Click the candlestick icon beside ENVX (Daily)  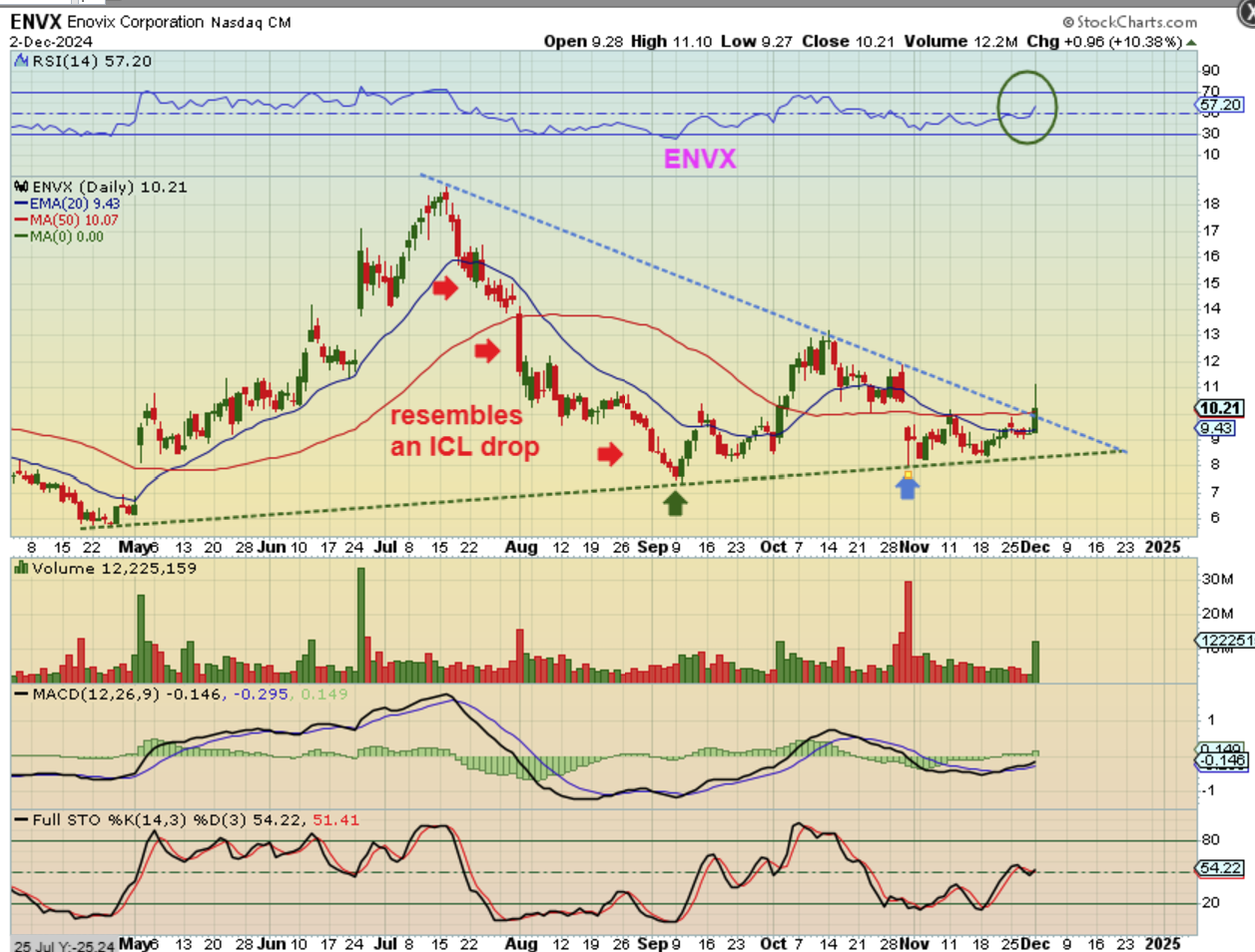pyautogui.click(x=21, y=187)
